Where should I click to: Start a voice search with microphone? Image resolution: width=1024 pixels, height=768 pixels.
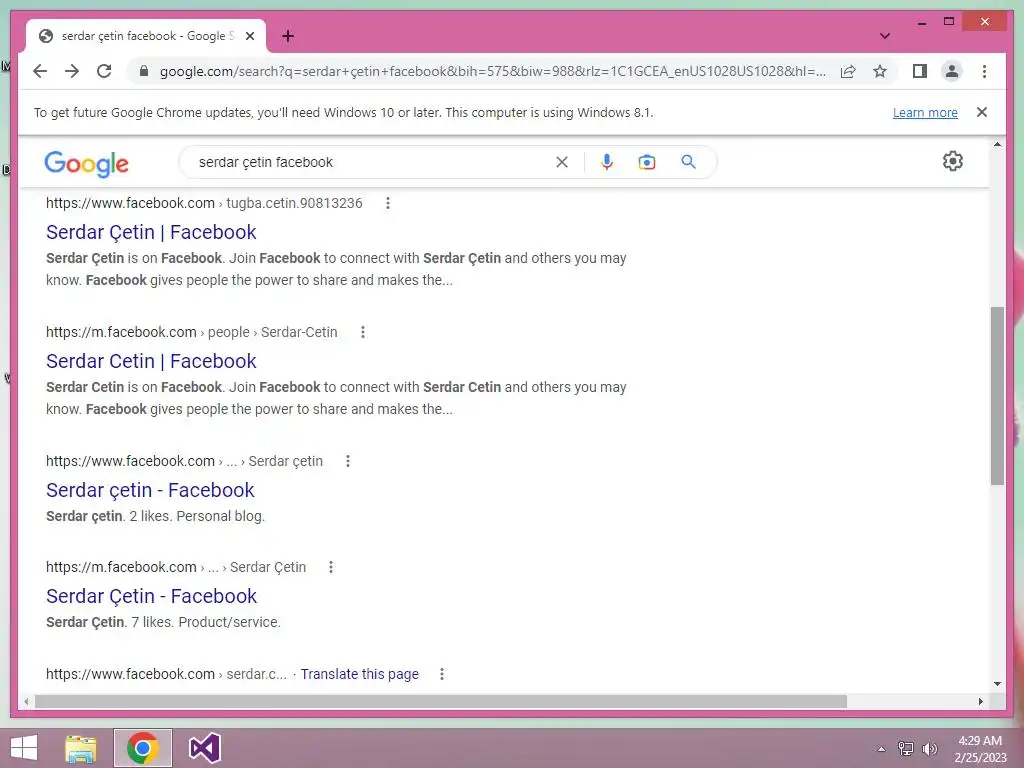(607, 162)
